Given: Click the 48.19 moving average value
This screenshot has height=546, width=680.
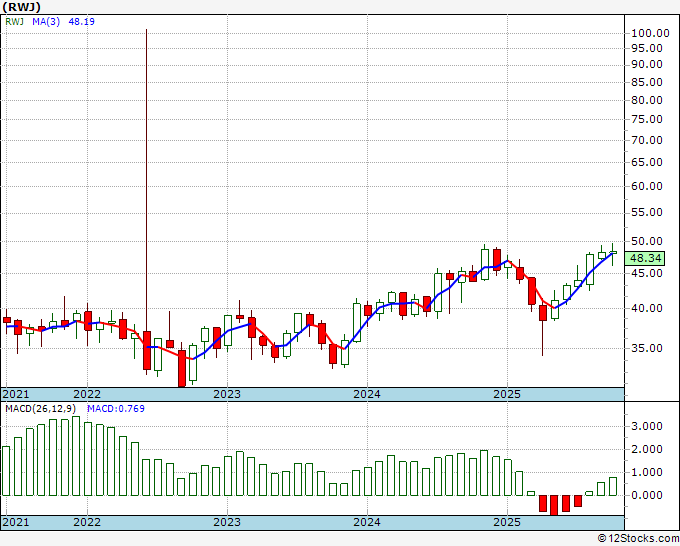Looking at the screenshot, I should tap(82, 22).
